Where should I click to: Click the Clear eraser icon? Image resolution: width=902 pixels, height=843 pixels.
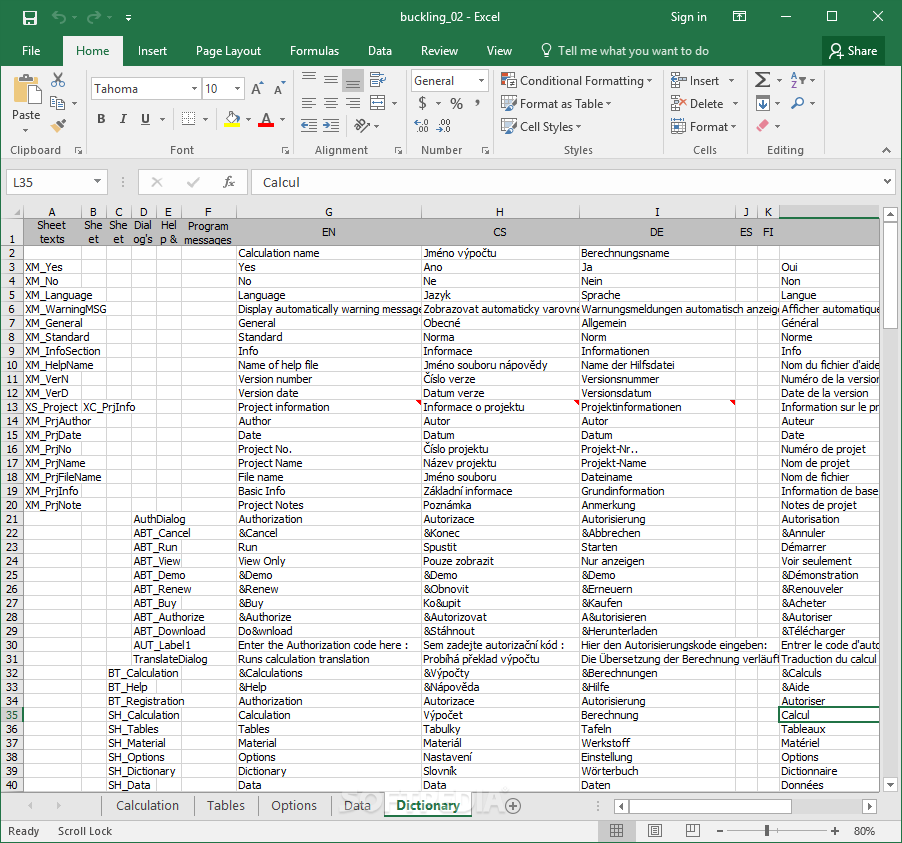[x=762, y=125]
